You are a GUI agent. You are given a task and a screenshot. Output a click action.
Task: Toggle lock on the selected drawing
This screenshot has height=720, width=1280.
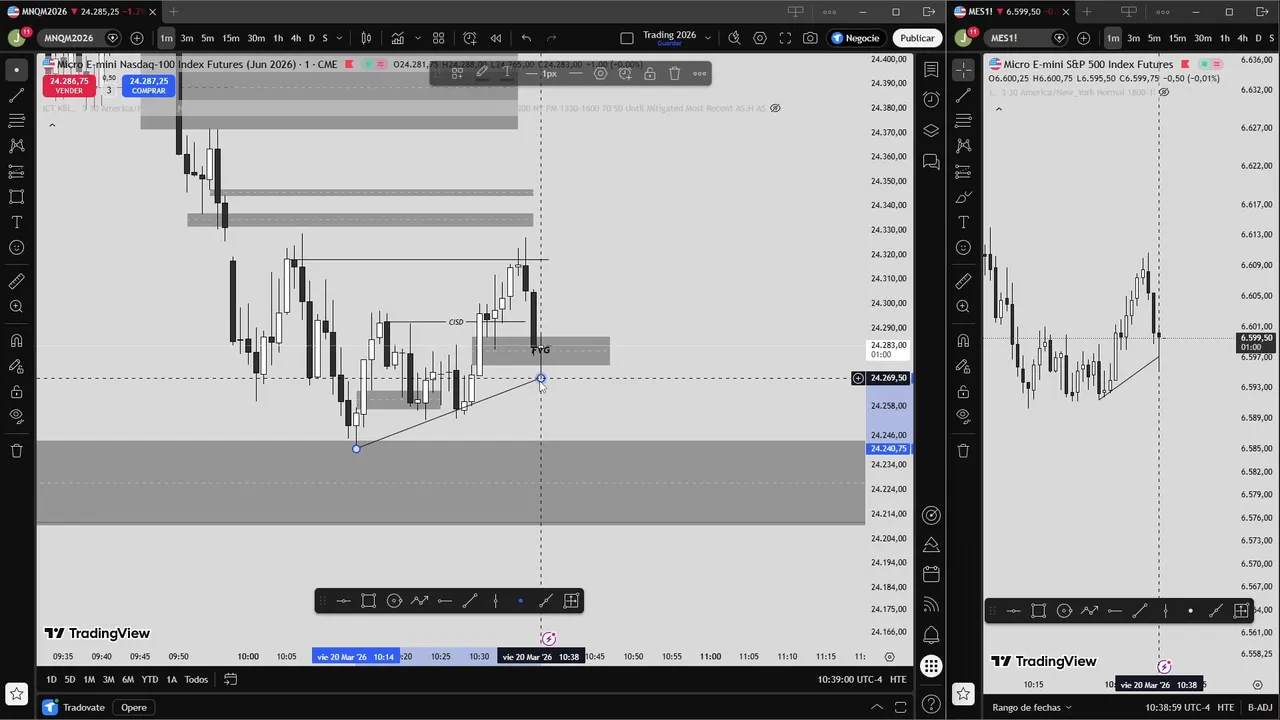click(650, 73)
